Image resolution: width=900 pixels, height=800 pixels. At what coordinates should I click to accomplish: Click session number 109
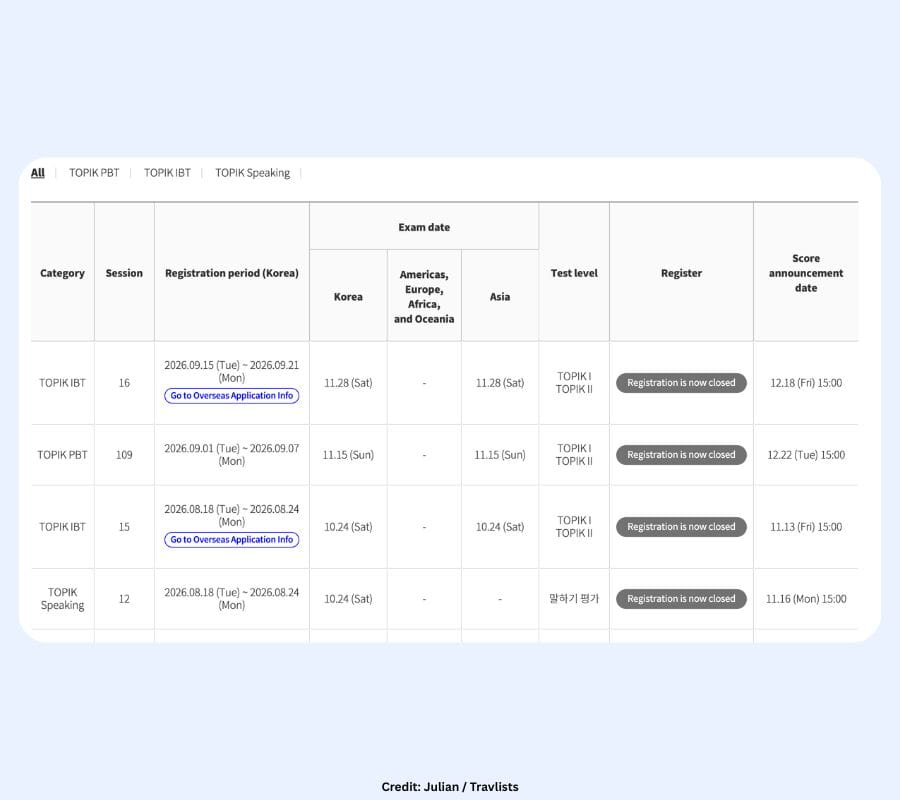(x=124, y=455)
